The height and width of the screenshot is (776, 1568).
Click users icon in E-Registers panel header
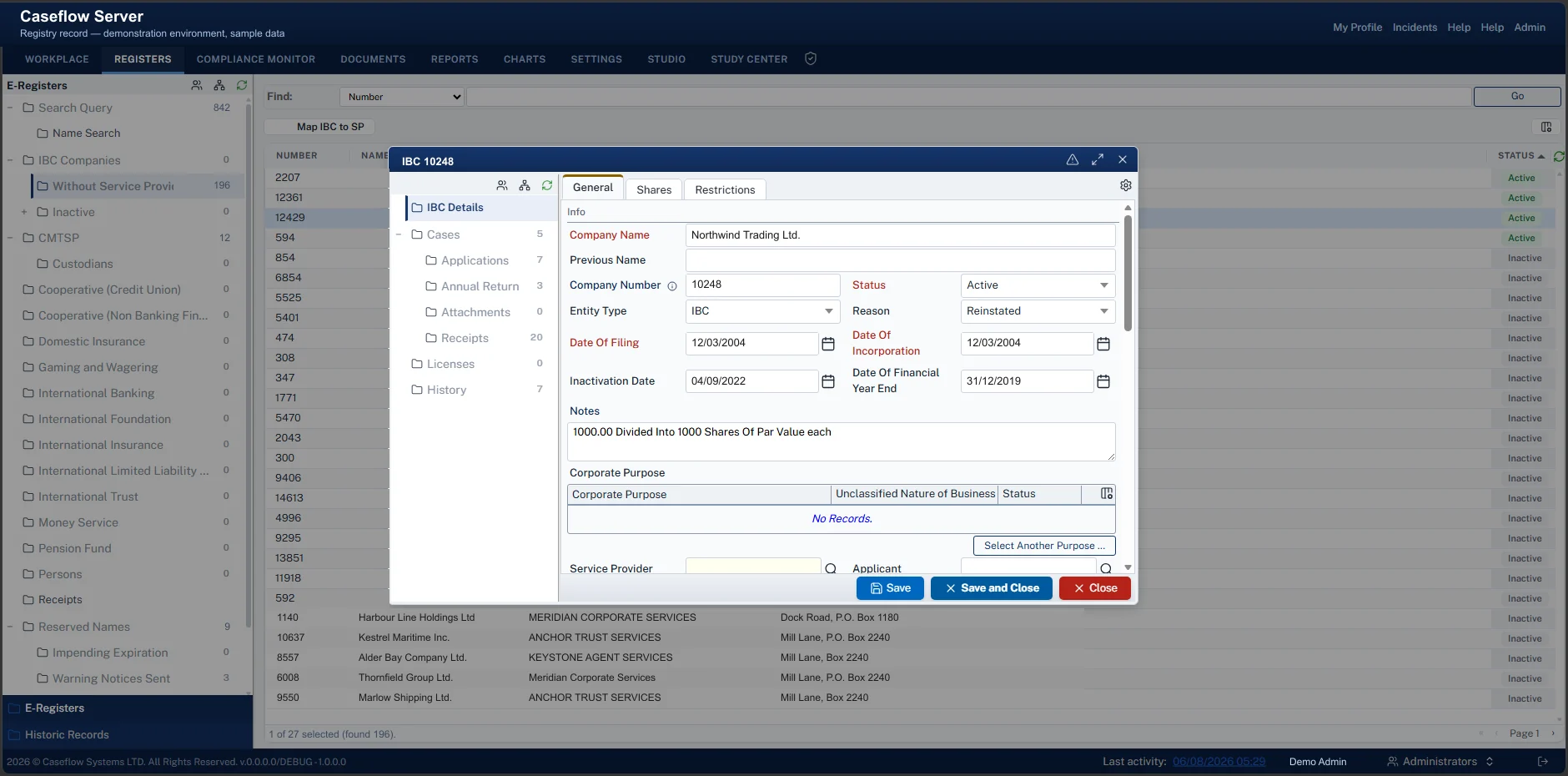197,85
